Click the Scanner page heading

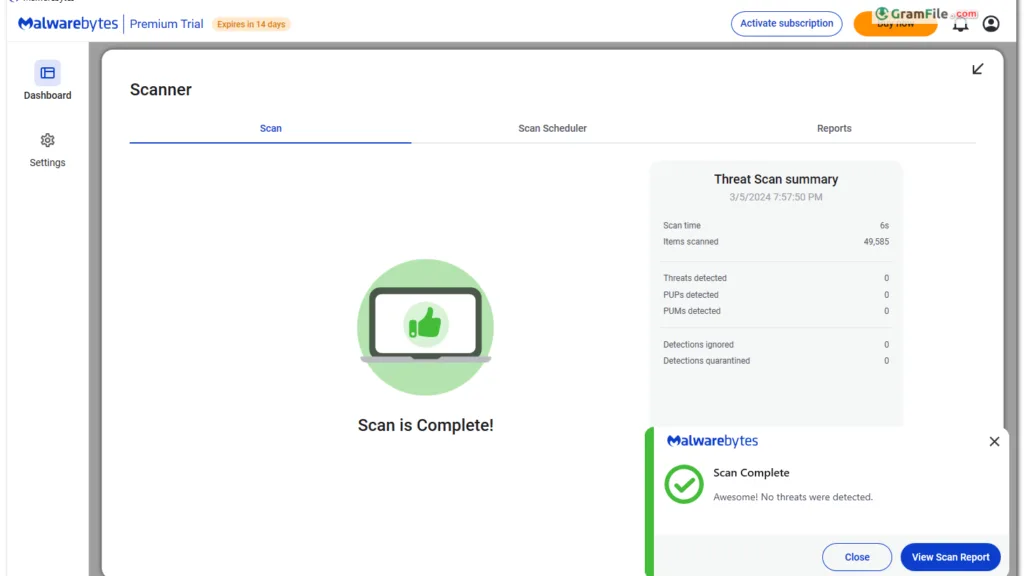pos(161,89)
